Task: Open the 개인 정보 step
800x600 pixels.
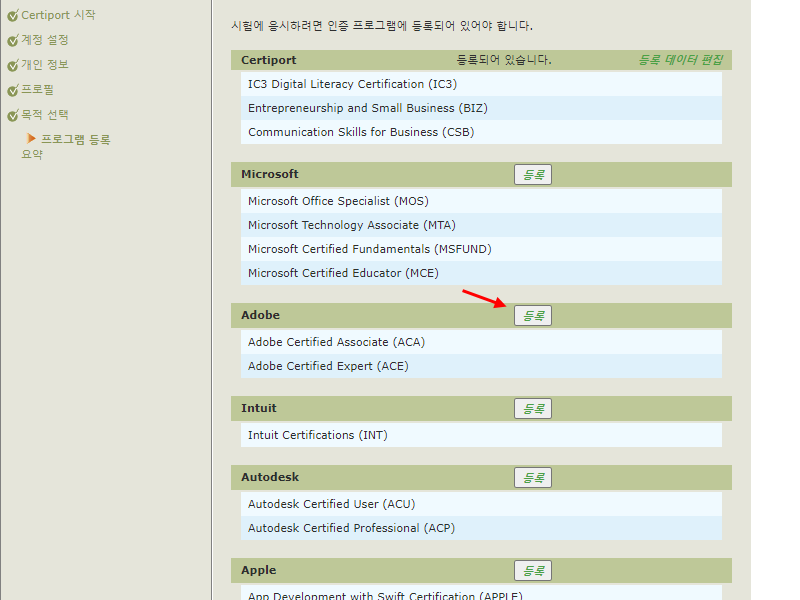Action: click(45, 64)
